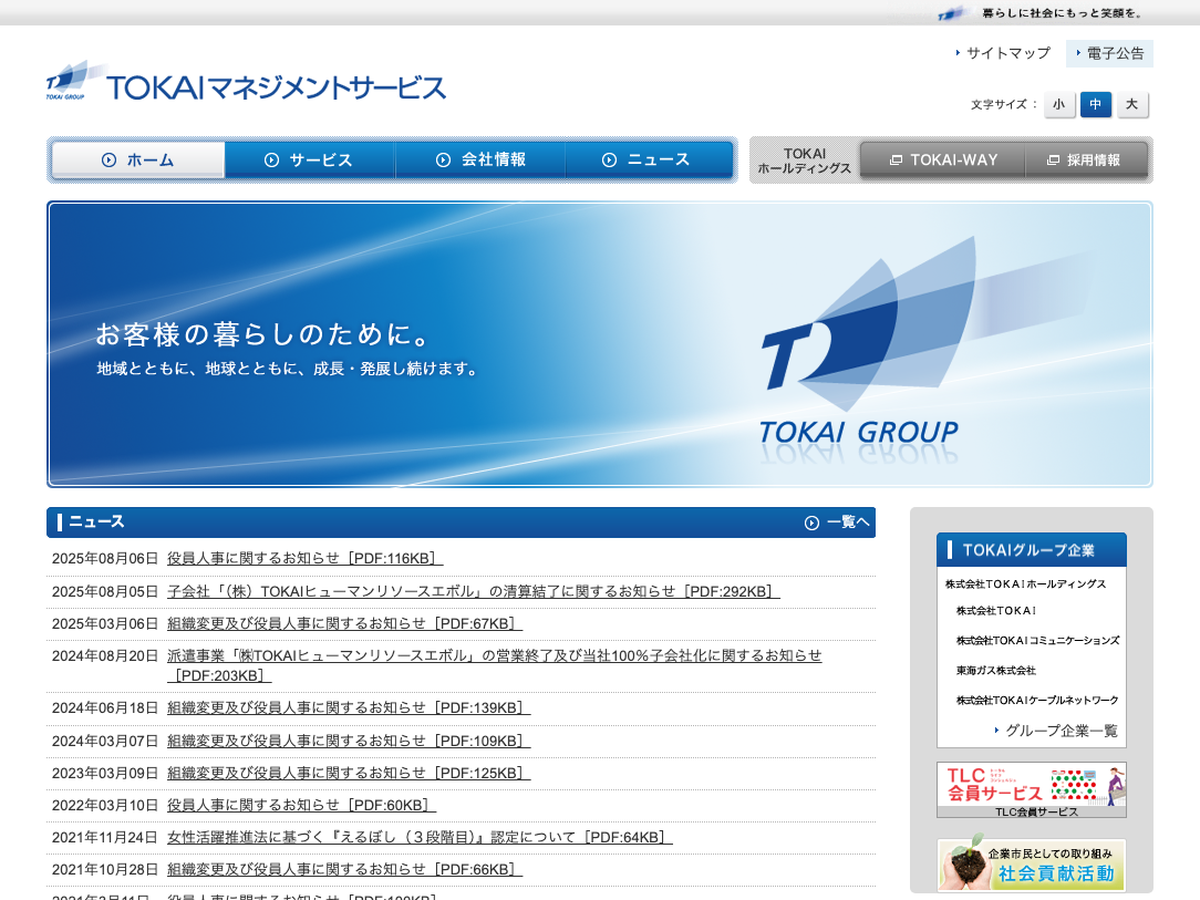Image resolution: width=1200 pixels, height=900 pixels.
Task: Set text size to 小
Action: tap(1059, 105)
